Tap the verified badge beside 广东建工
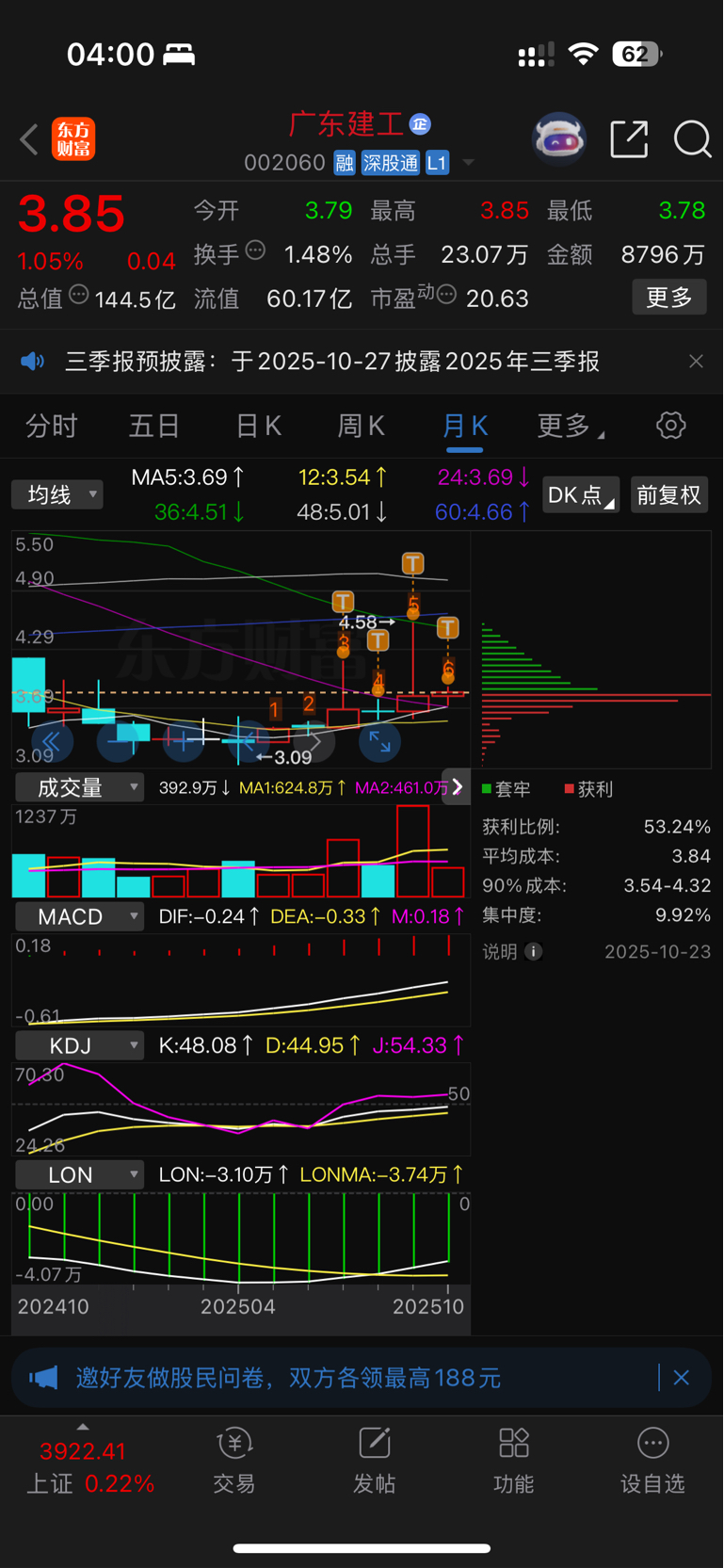Screen dimensions: 724x1568 pos(420,123)
